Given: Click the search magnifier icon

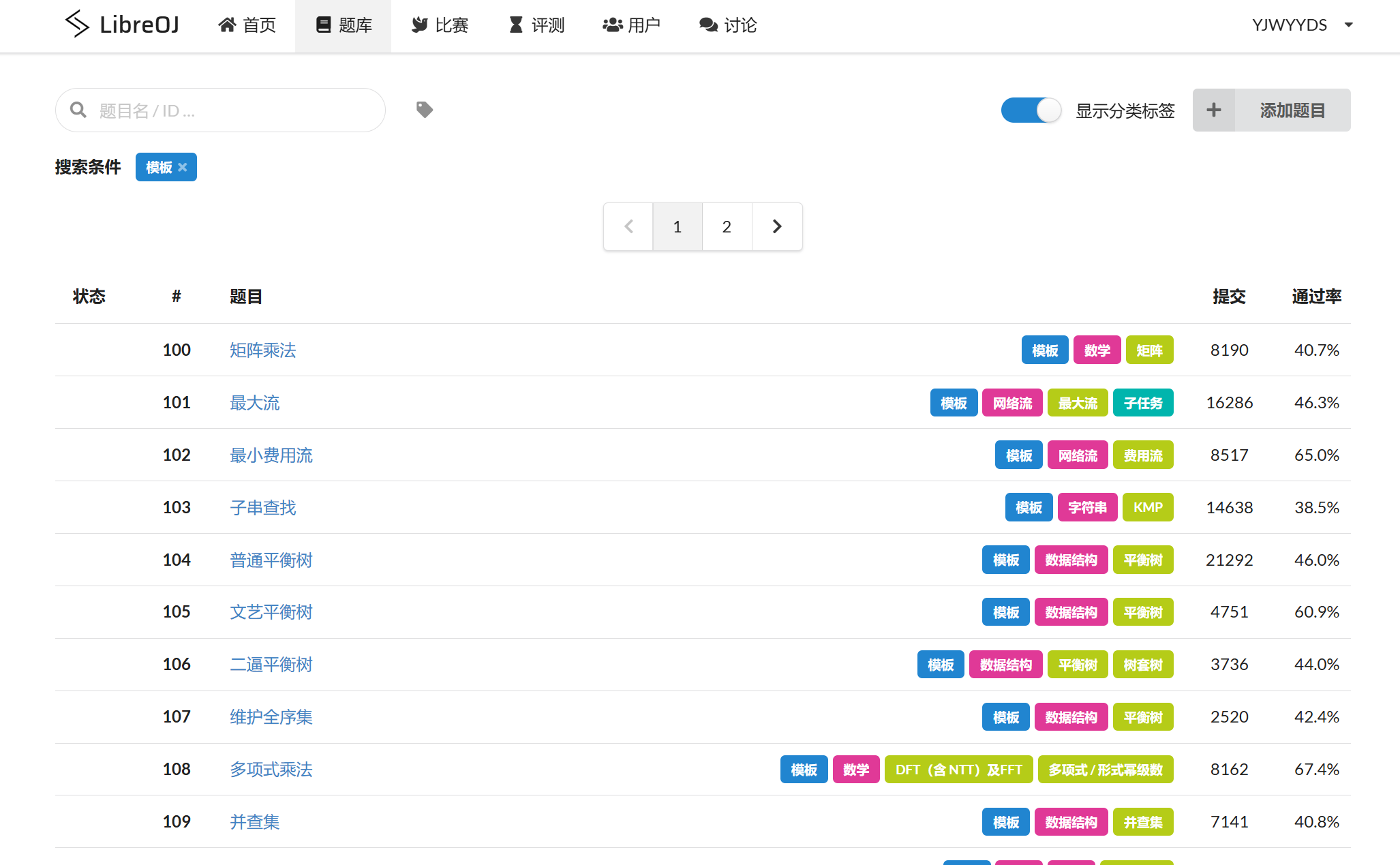Looking at the screenshot, I should click(78, 110).
